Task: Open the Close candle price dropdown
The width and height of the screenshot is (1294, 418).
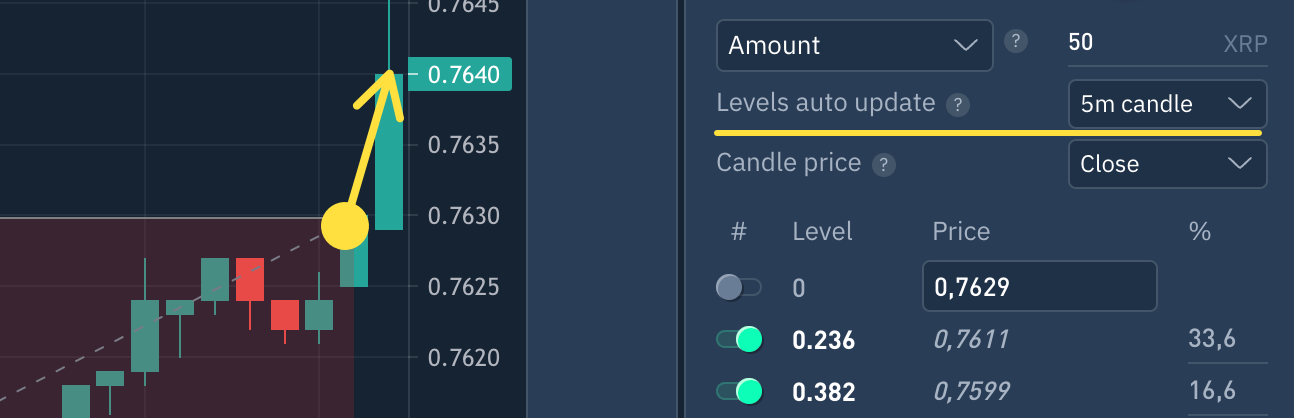Action: pos(1167,164)
